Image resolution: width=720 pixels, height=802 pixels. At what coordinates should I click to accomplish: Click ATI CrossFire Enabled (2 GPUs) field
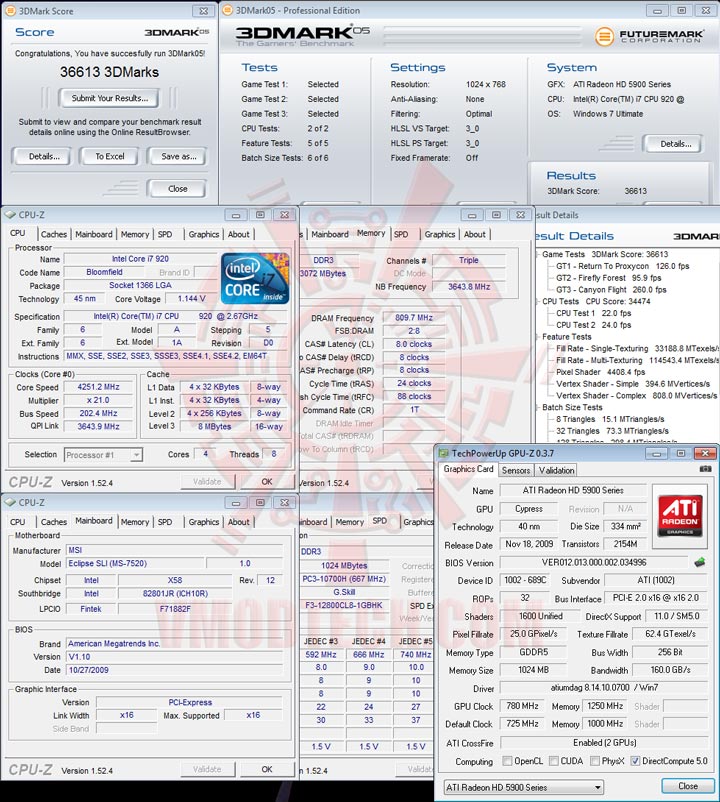point(604,743)
